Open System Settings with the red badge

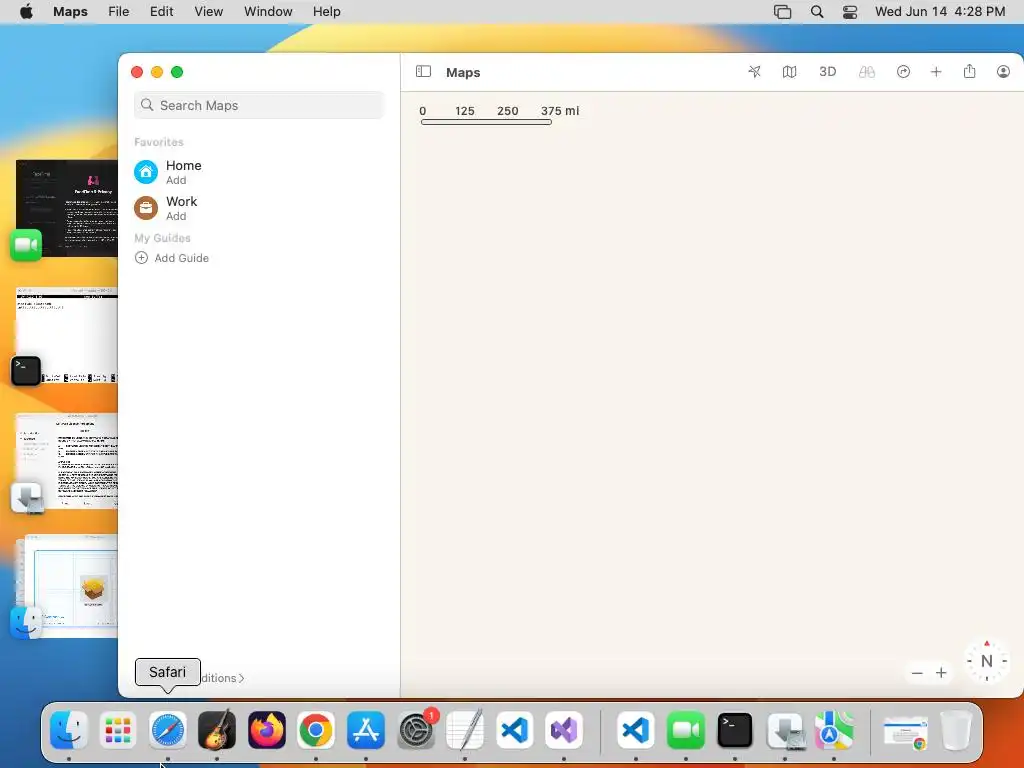click(415, 730)
